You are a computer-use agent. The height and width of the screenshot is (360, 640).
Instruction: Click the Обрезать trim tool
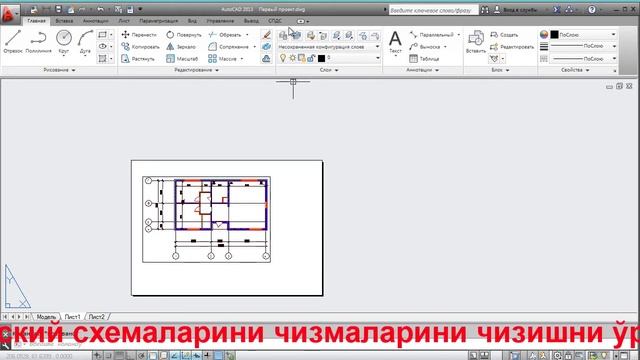coord(225,35)
